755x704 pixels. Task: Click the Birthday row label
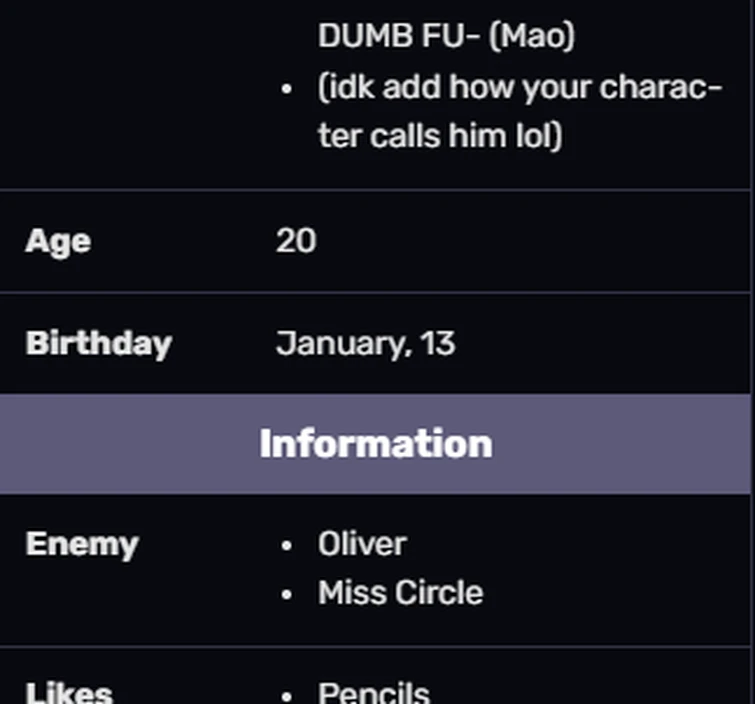point(98,343)
